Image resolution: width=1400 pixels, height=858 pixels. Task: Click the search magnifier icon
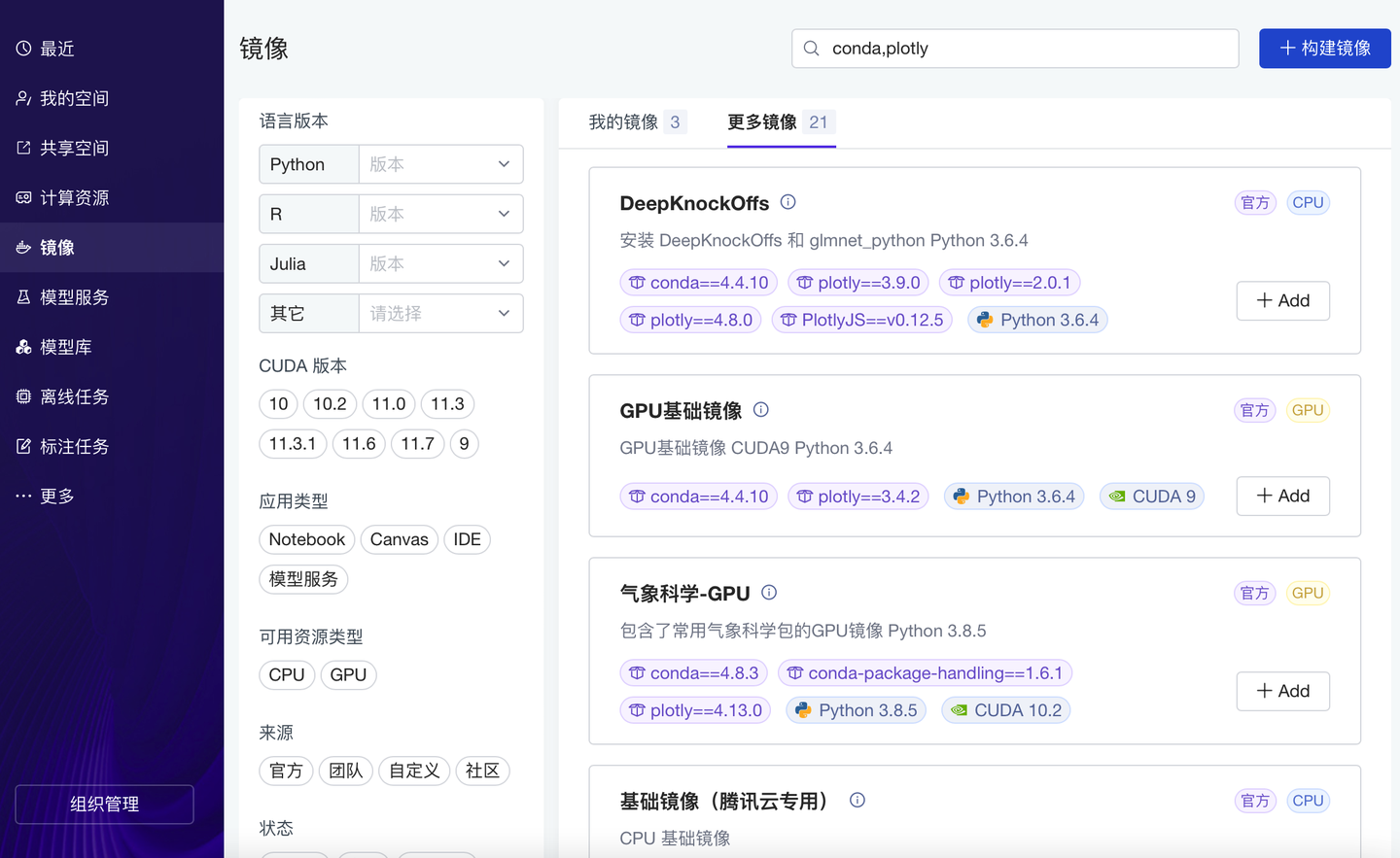click(812, 48)
